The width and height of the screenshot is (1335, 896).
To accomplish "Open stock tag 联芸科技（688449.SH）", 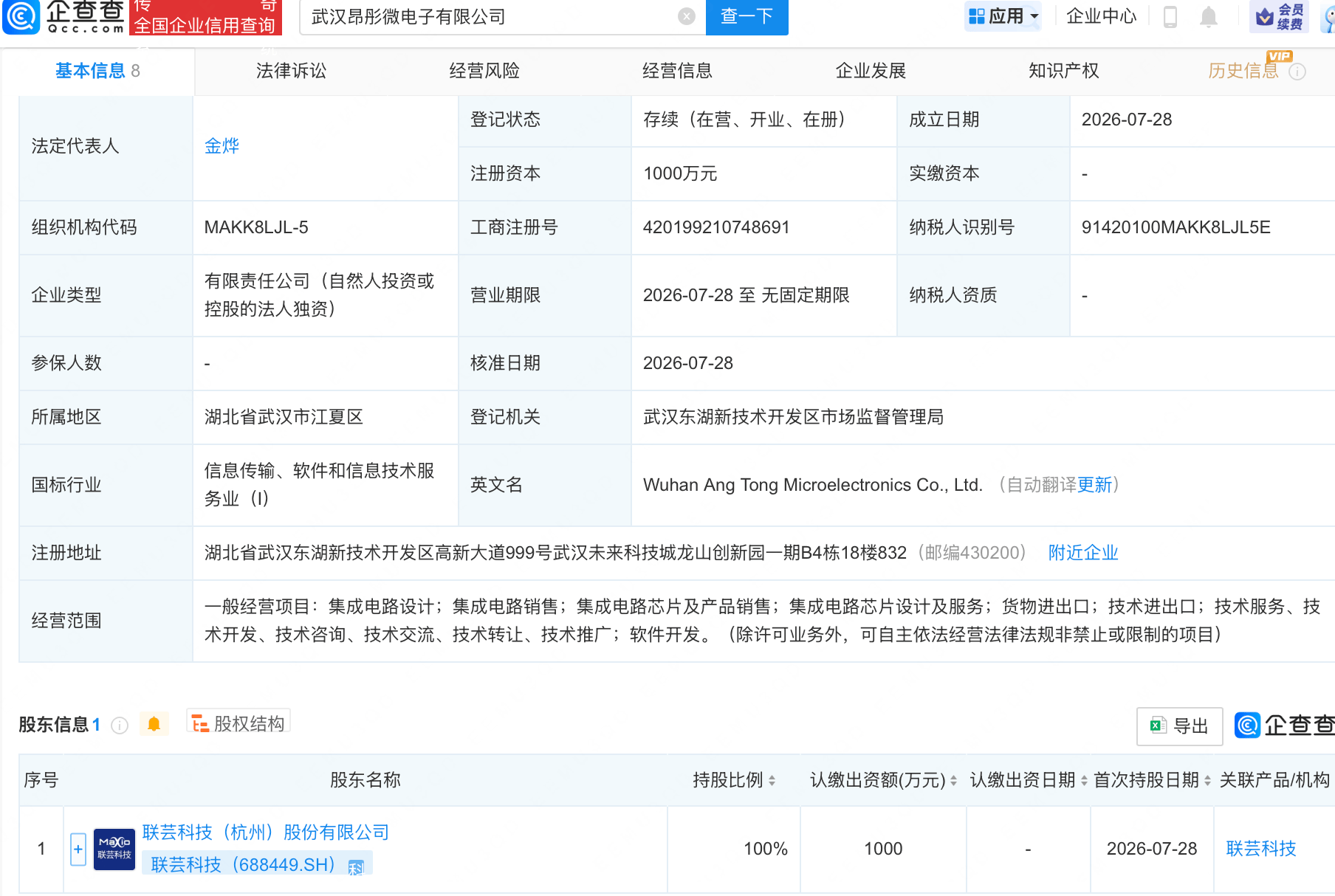I will pos(243,865).
